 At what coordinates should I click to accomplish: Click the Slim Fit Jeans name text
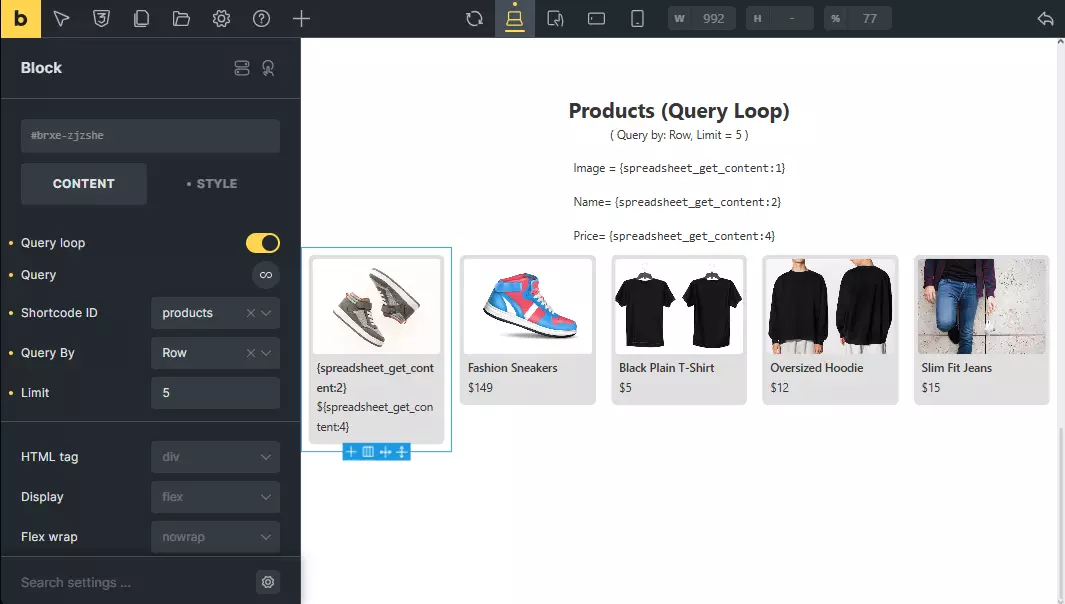click(956, 368)
